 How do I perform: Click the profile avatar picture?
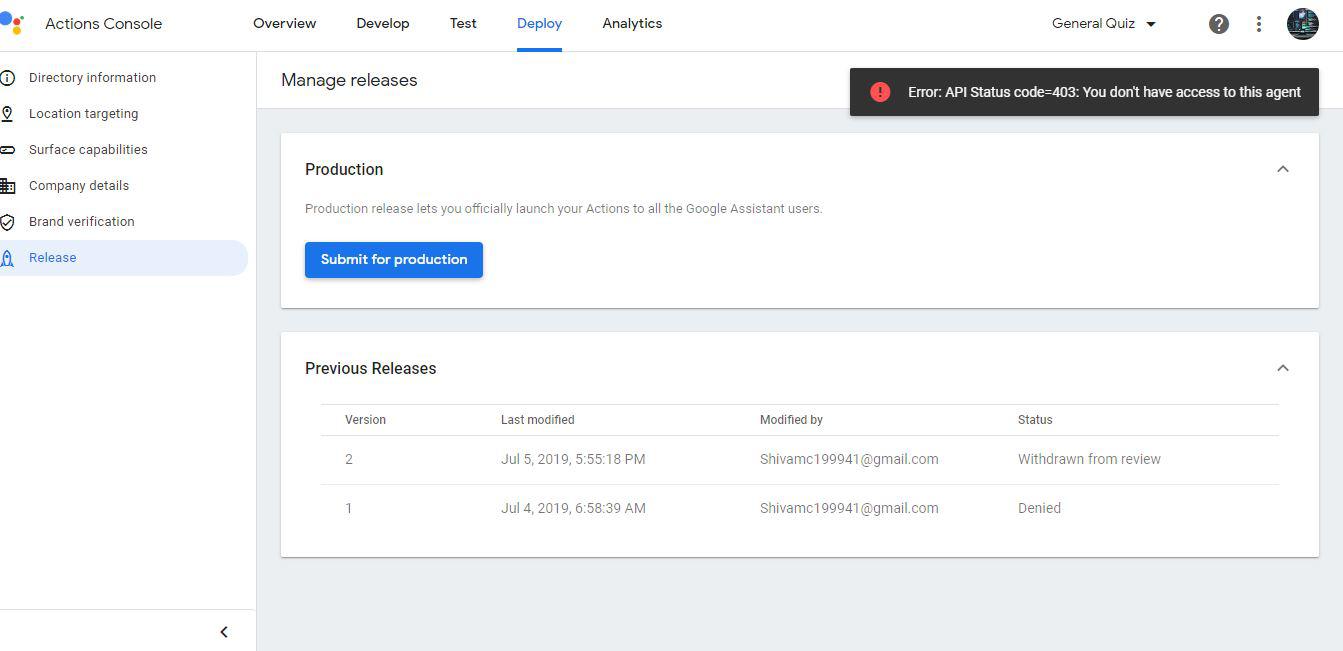click(1302, 23)
